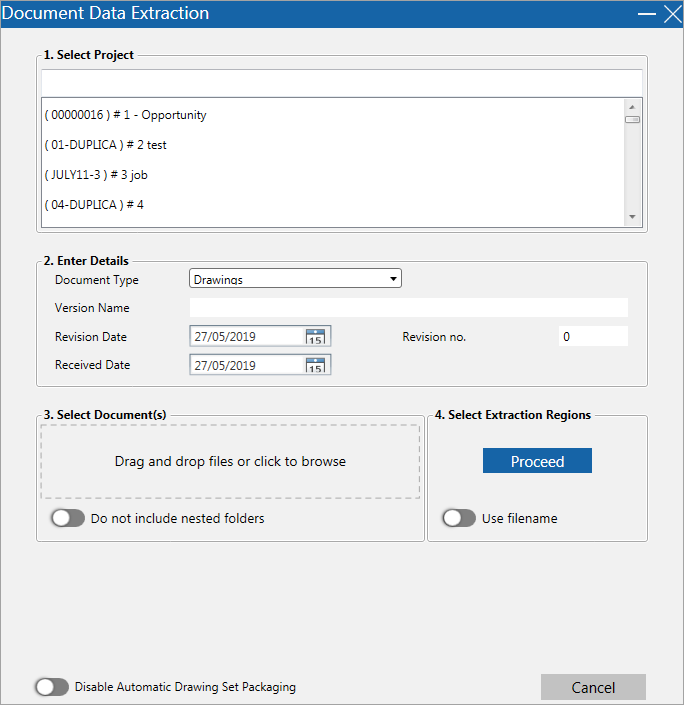The width and height of the screenshot is (684, 705).
Task: Click project list scroll down arrow
Action: coord(632,217)
